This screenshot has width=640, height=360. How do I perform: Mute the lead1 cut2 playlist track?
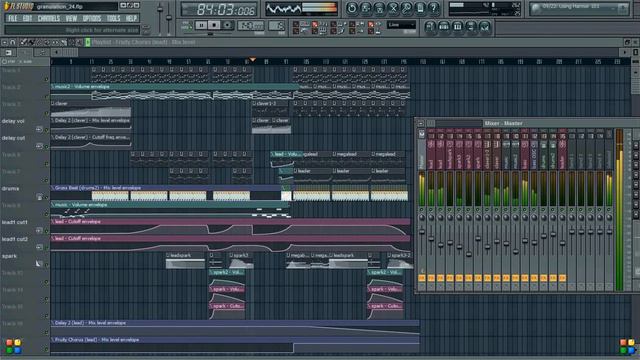pyautogui.click(x=47, y=247)
